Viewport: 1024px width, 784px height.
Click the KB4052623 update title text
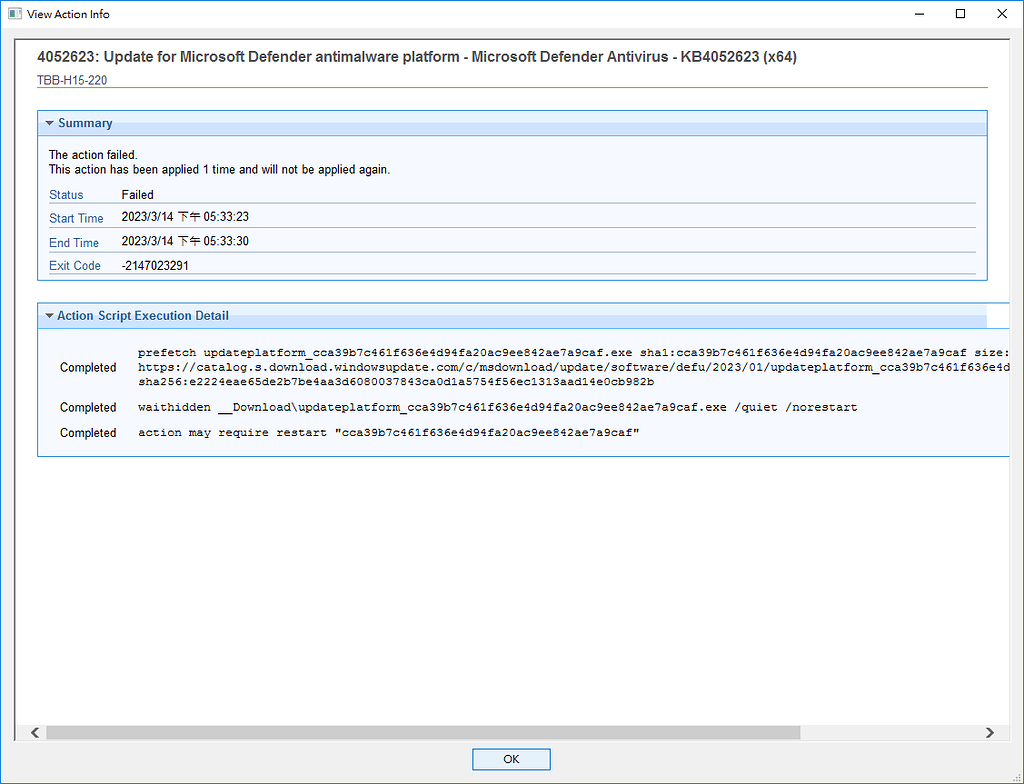click(x=420, y=57)
